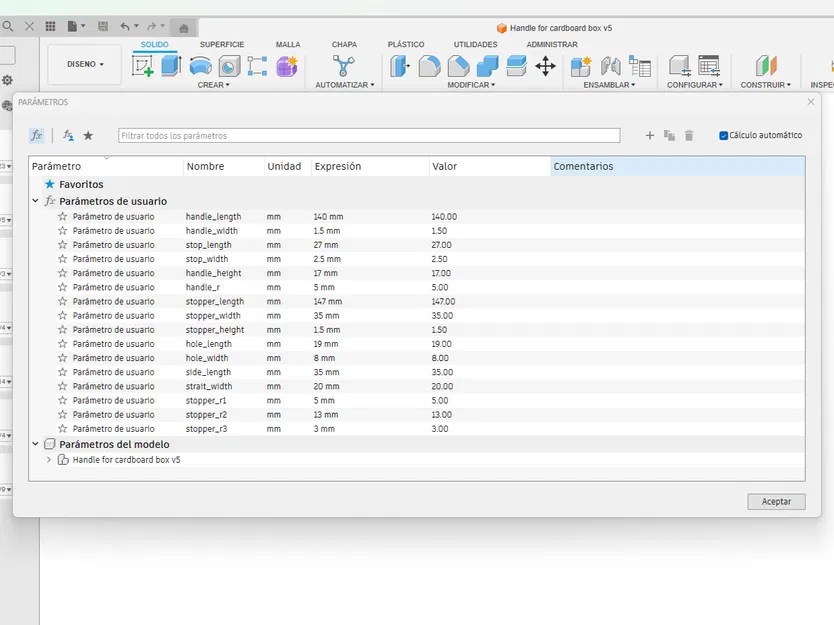Open the DISEÑO workspace dropdown
The image size is (834, 625).
[x=85, y=64]
